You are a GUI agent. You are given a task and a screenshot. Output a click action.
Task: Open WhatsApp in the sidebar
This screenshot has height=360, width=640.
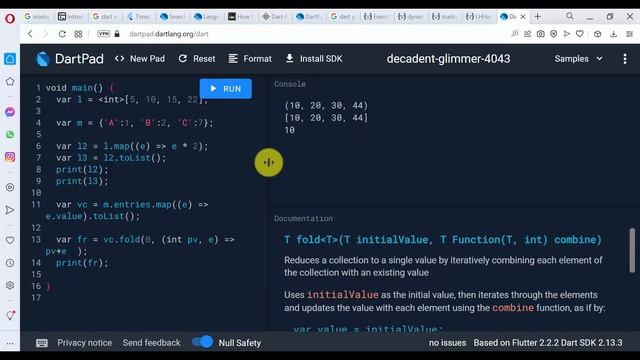coord(10,134)
